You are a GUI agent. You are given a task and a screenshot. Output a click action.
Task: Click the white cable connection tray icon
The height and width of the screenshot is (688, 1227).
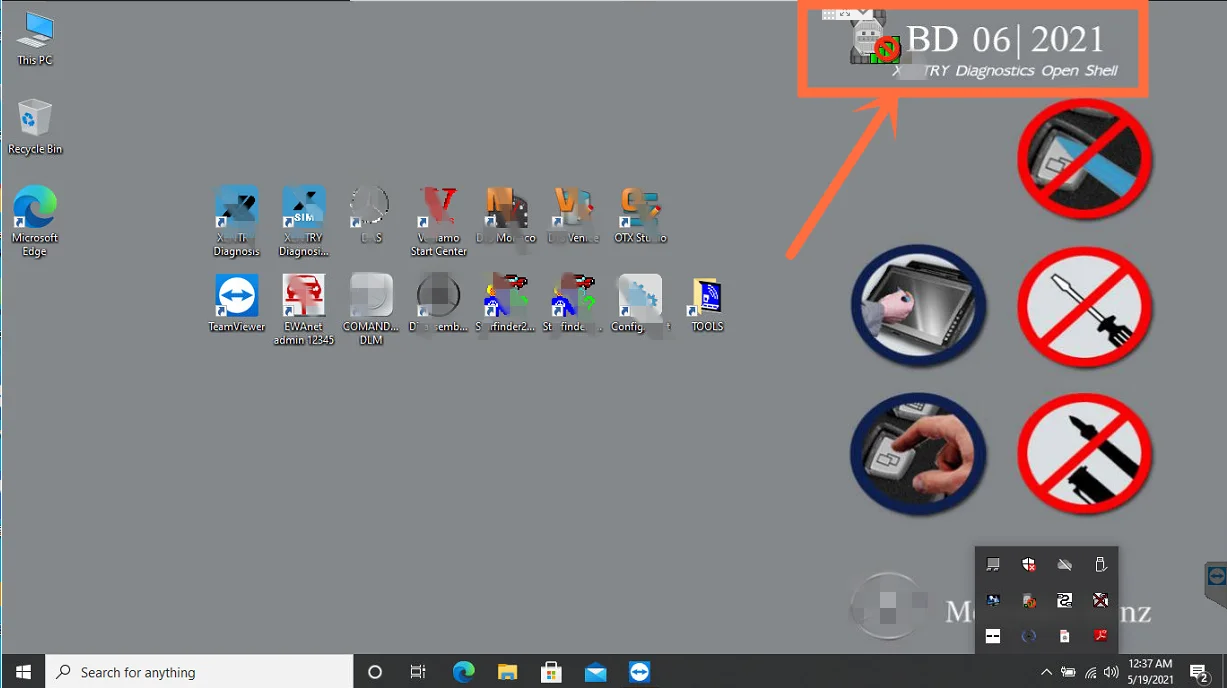tap(1064, 600)
